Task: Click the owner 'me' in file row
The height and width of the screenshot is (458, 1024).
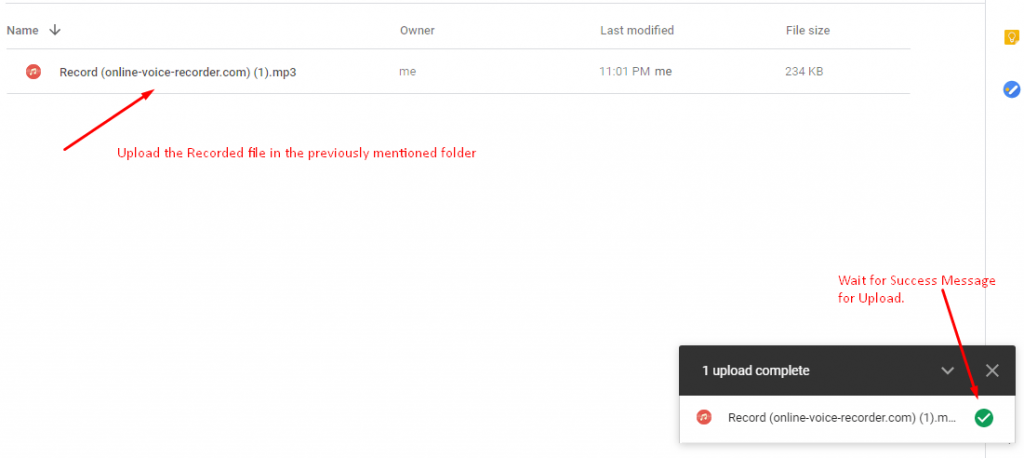Action: (x=408, y=72)
